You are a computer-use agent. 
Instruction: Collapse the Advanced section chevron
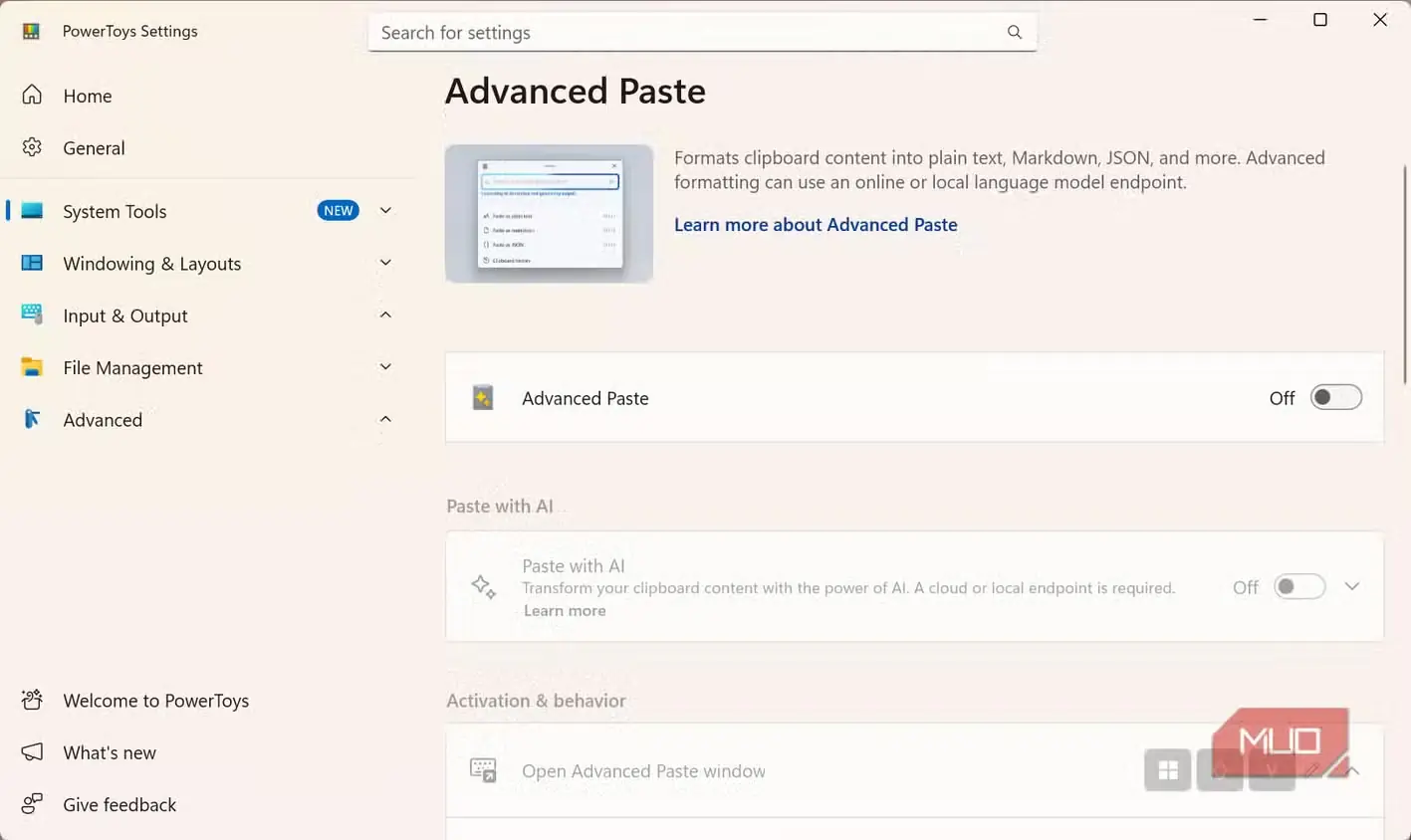tap(385, 419)
